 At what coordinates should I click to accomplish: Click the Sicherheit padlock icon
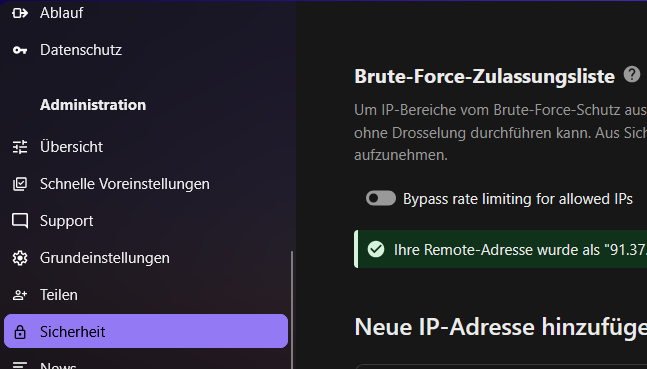pyautogui.click(x=20, y=332)
